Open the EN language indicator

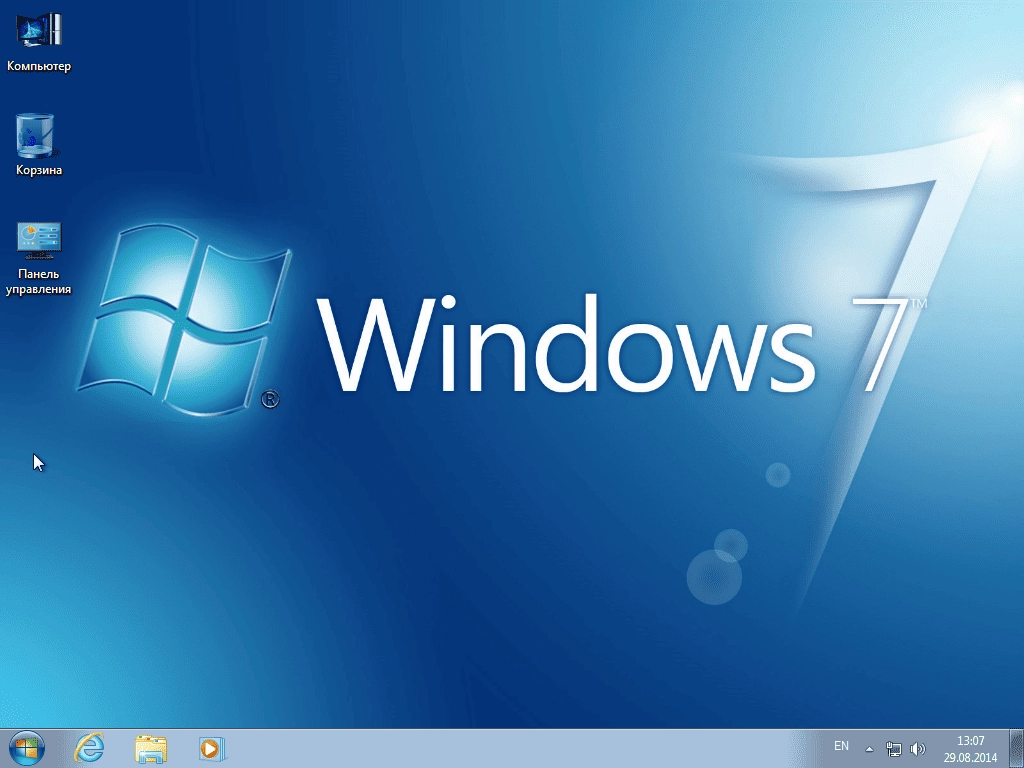pyautogui.click(x=841, y=746)
